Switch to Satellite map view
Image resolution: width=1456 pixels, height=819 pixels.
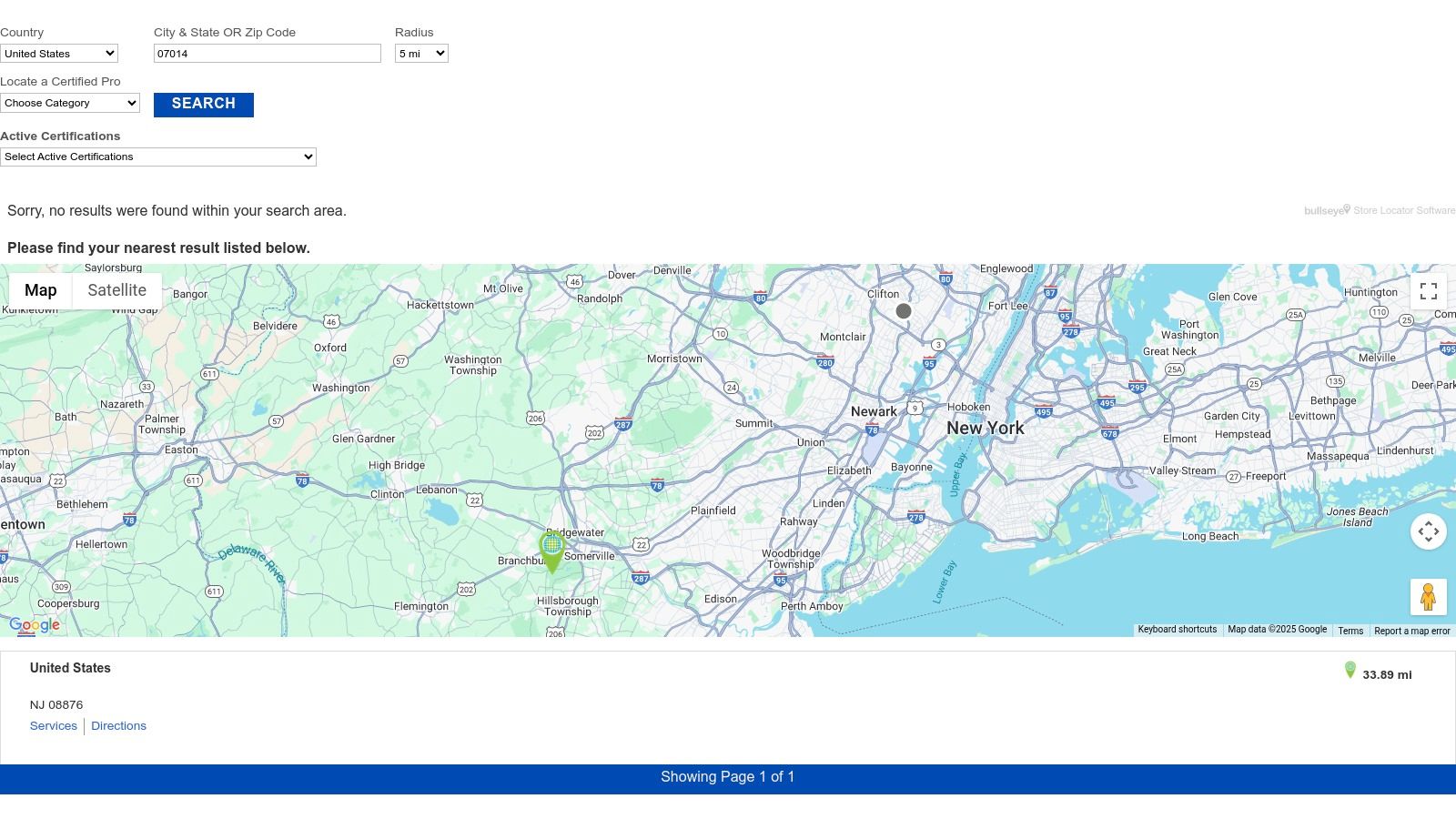(x=116, y=290)
